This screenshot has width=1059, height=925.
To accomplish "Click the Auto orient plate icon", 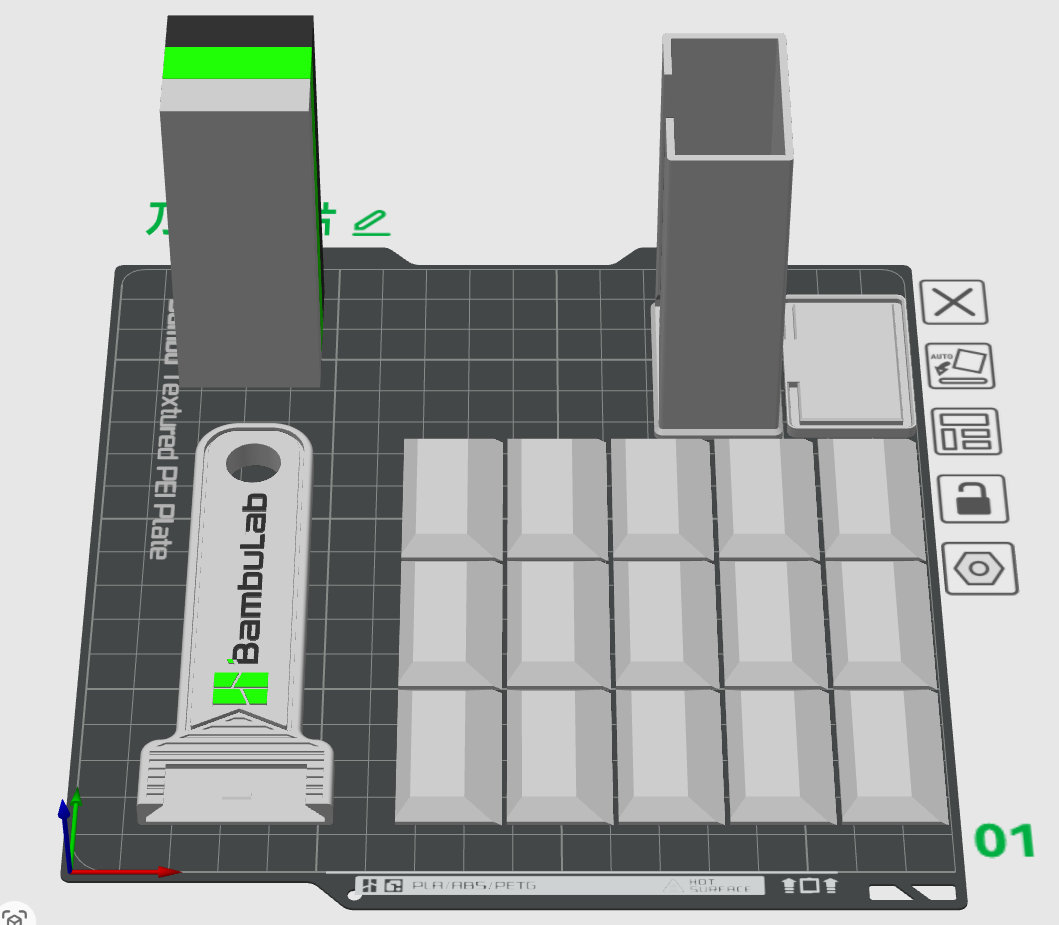I will pos(960,365).
